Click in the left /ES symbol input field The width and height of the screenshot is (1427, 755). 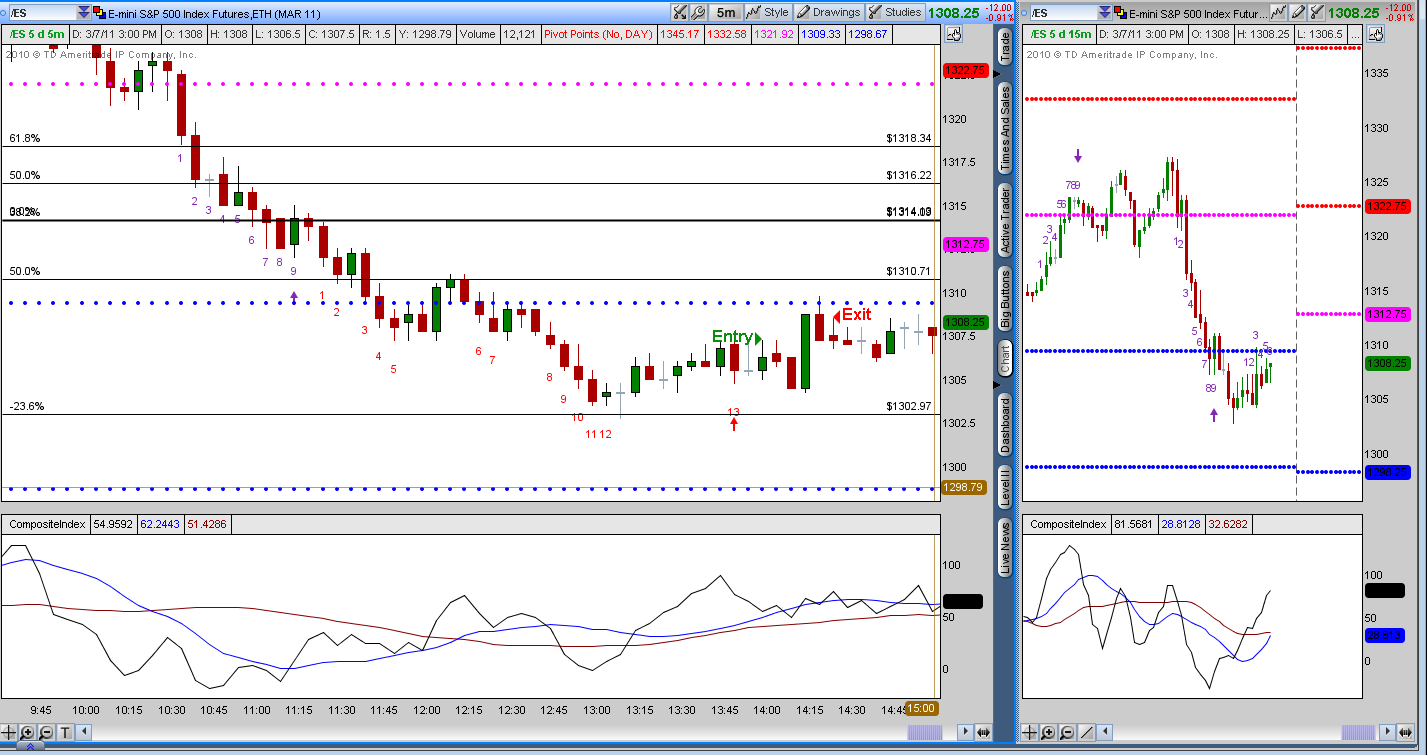(x=42, y=13)
